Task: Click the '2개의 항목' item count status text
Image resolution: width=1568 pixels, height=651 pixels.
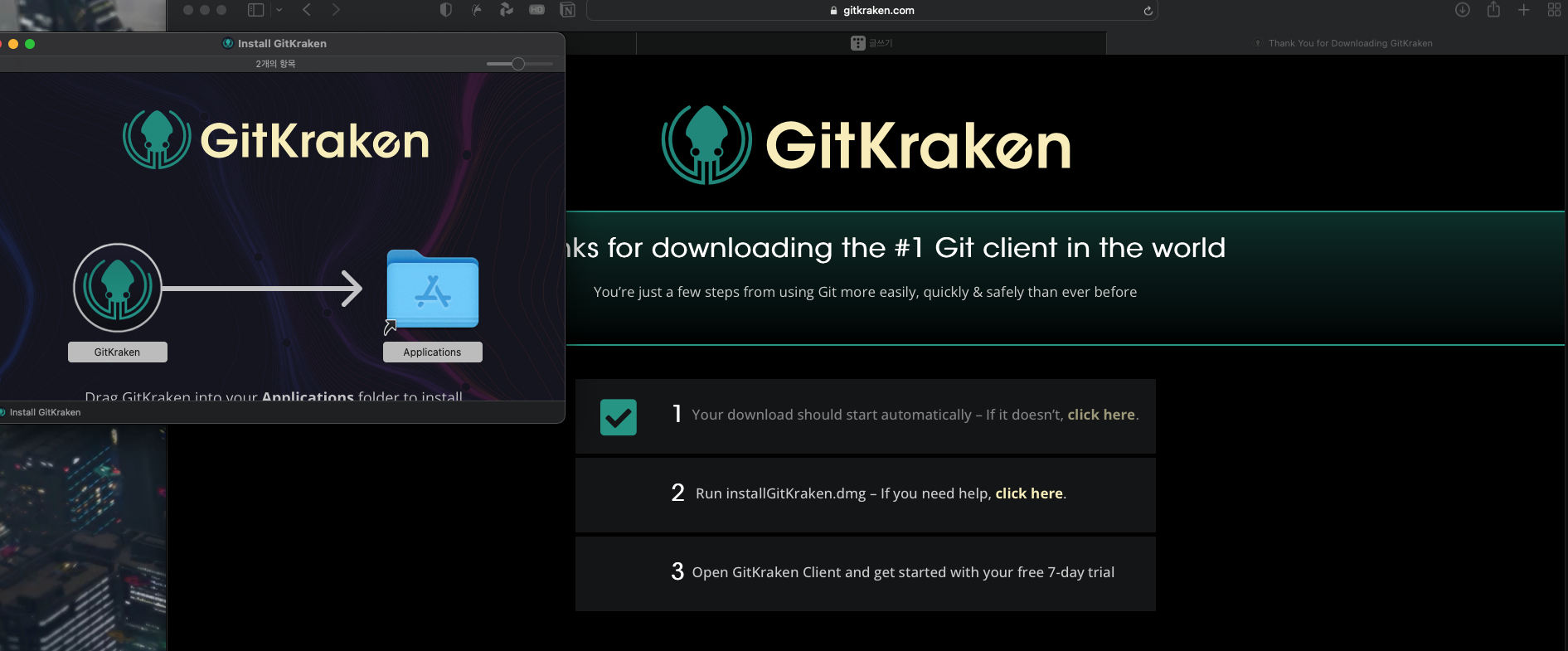Action: [x=275, y=64]
